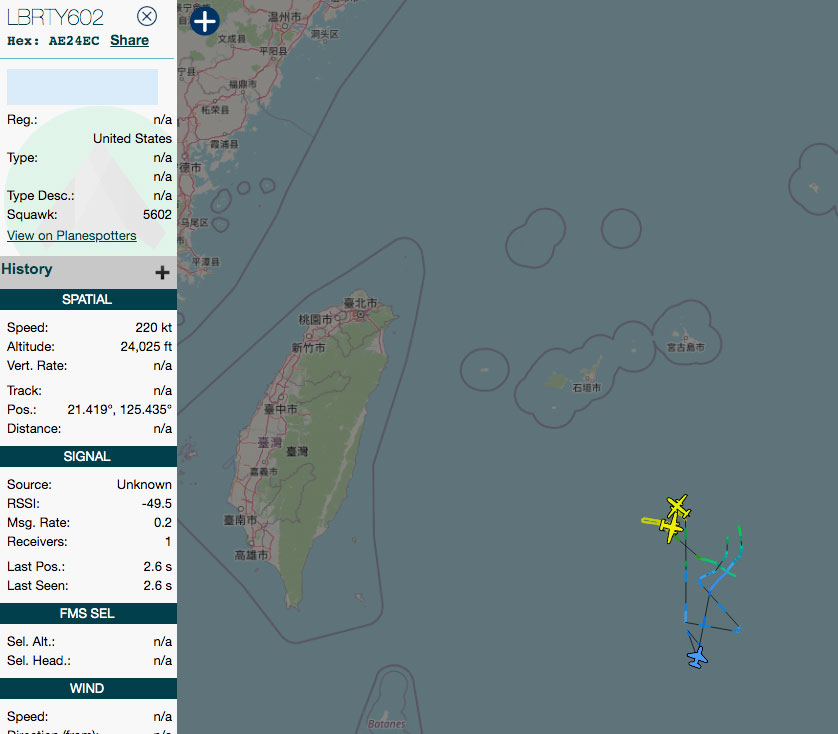Viewport: 838px width, 734px height.
Task: Select the upper yellow aircraft icon
Action: 678,506
